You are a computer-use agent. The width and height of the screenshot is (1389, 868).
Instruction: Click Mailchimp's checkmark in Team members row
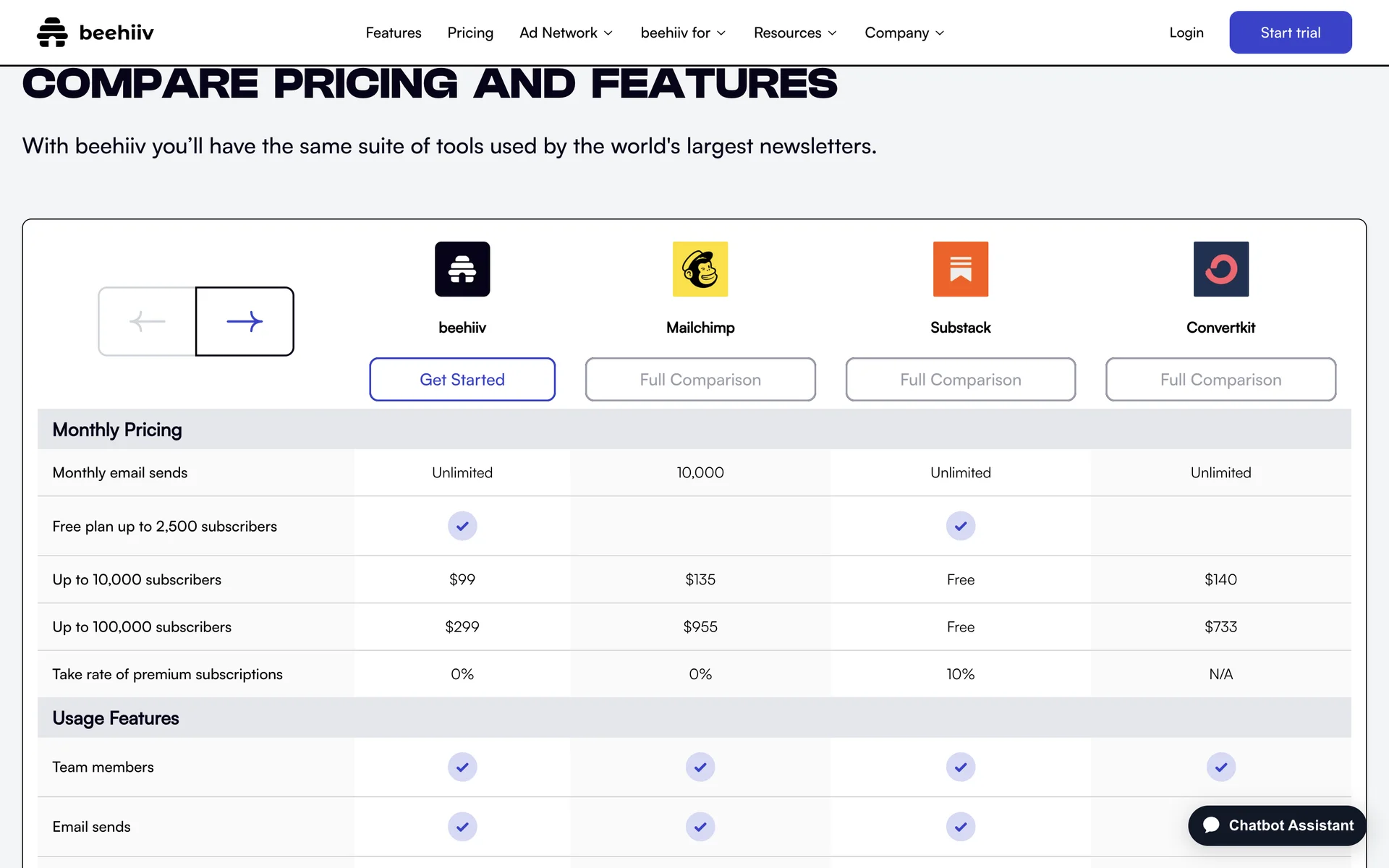700,767
